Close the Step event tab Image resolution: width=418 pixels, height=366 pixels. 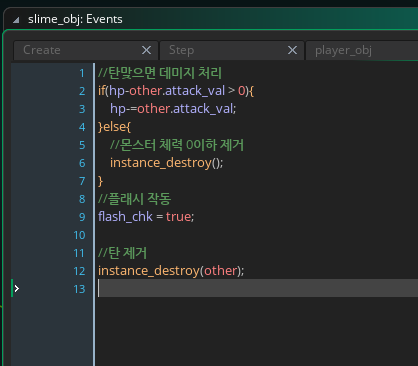(x=292, y=50)
